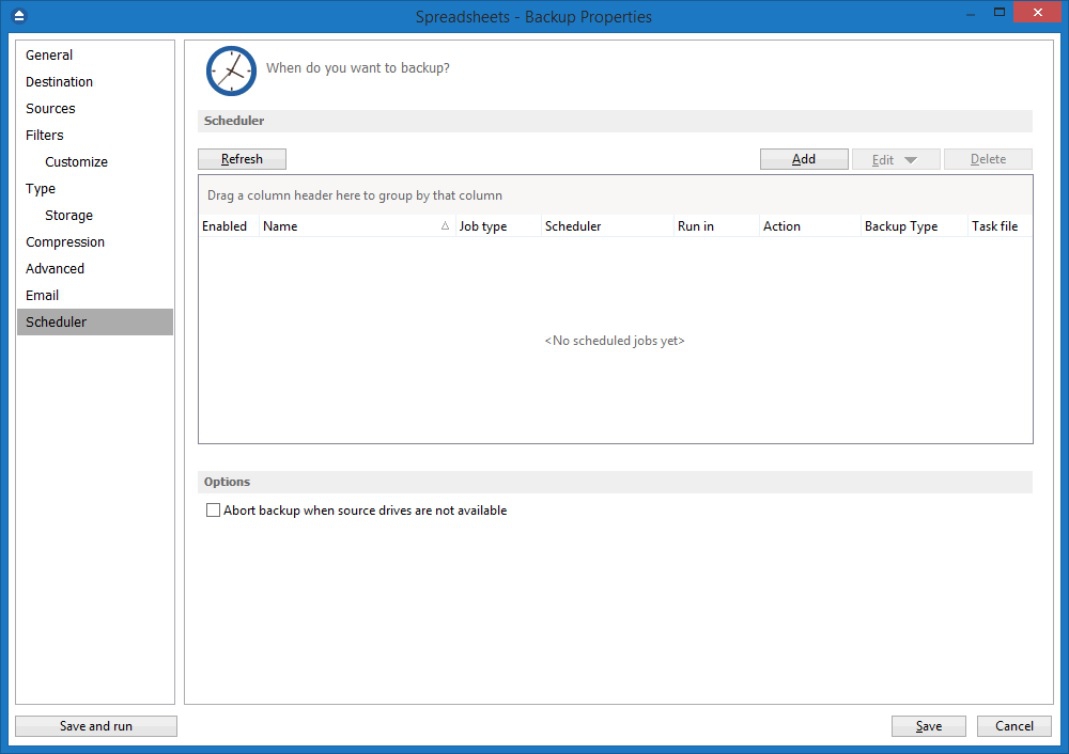The width and height of the screenshot is (1069, 754).
Task: Add a new scheduled job
Action: [804, 159]
